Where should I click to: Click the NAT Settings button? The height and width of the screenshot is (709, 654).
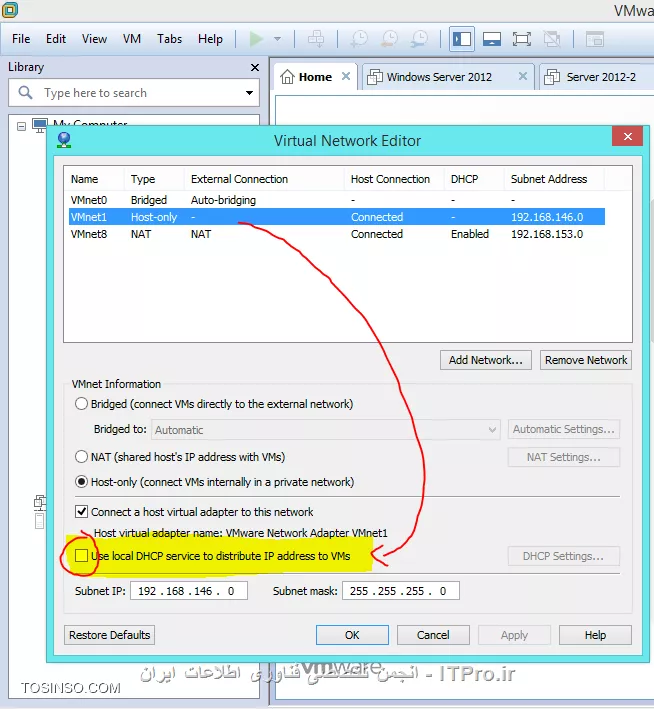click(x=564, y=457)
